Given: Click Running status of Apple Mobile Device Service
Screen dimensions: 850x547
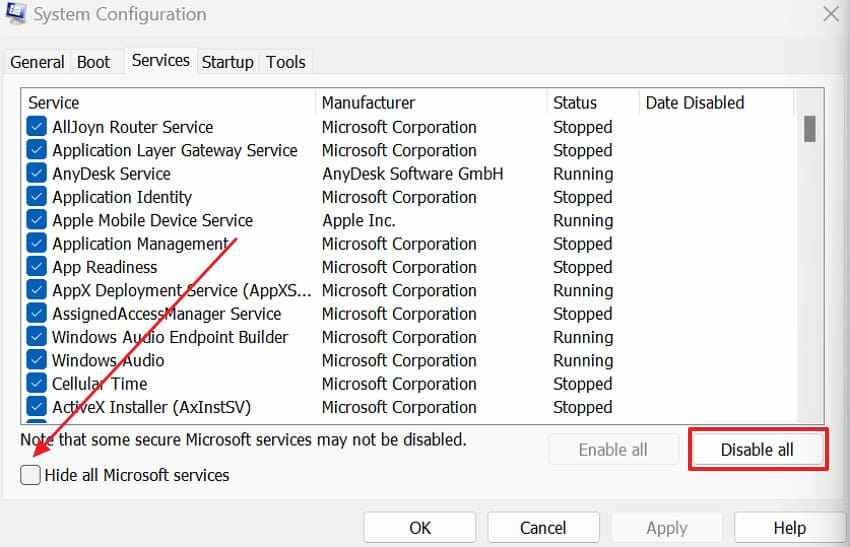Looking at the screenshot, I should pyautogui.click(x=583, y=220).
